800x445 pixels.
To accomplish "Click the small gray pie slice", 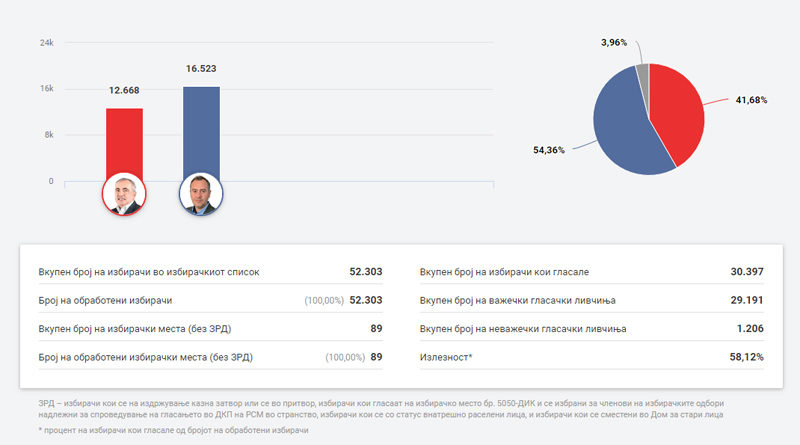I will click(x=643, y=75).
